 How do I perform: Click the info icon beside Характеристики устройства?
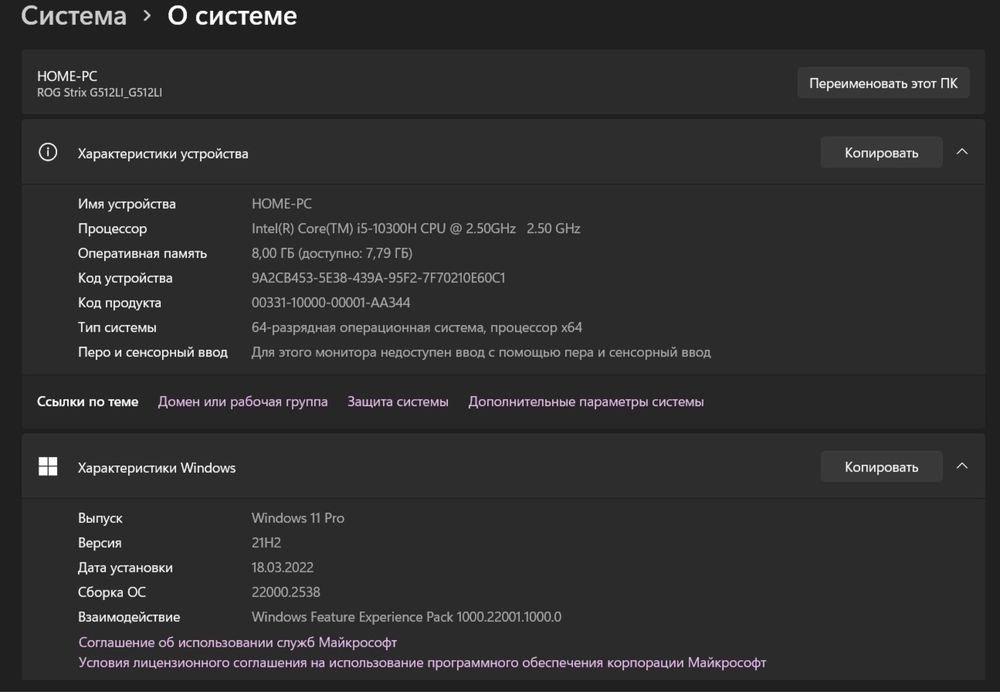point(48,152)
